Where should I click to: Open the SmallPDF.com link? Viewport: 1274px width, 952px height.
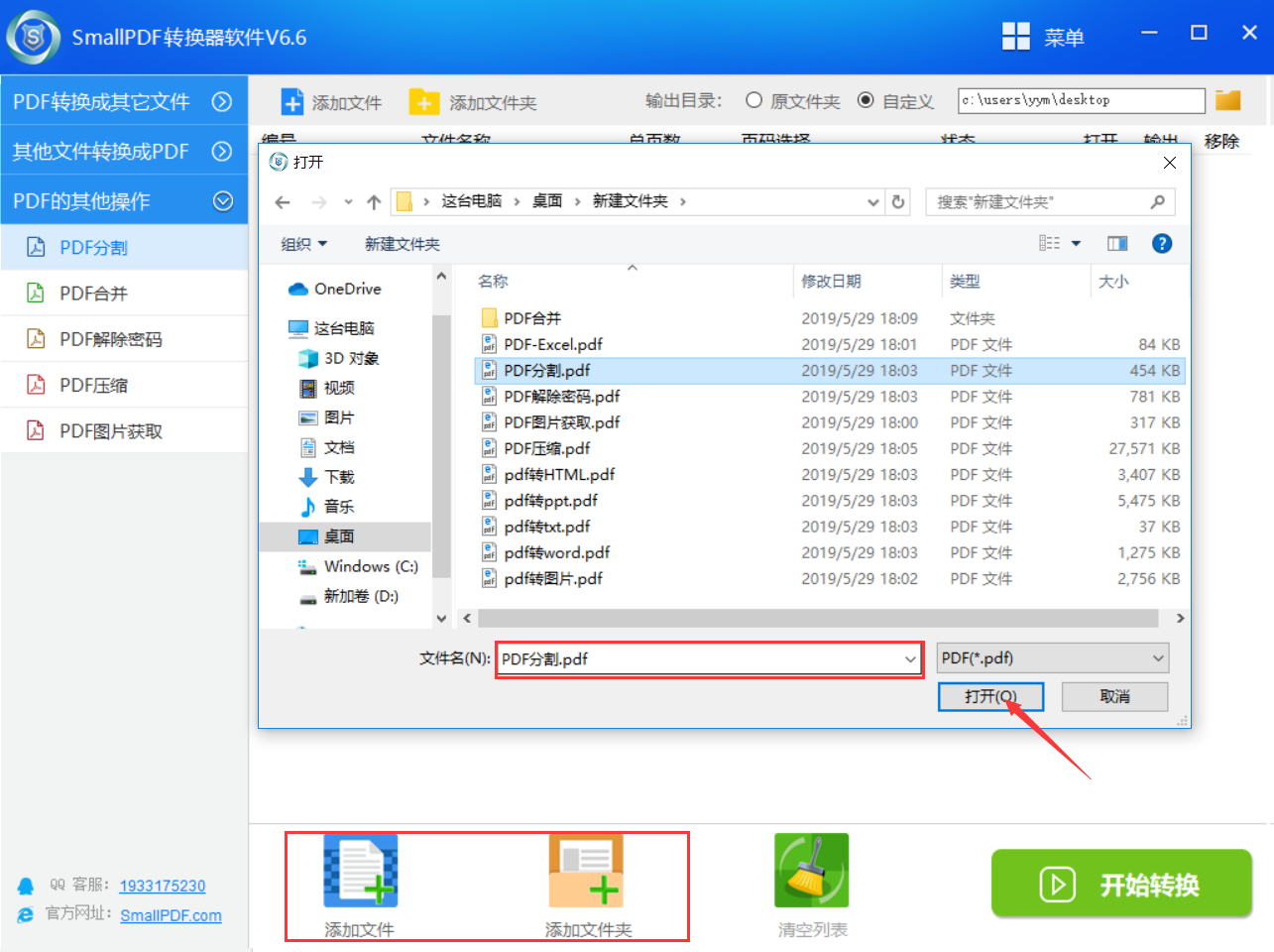171,915
